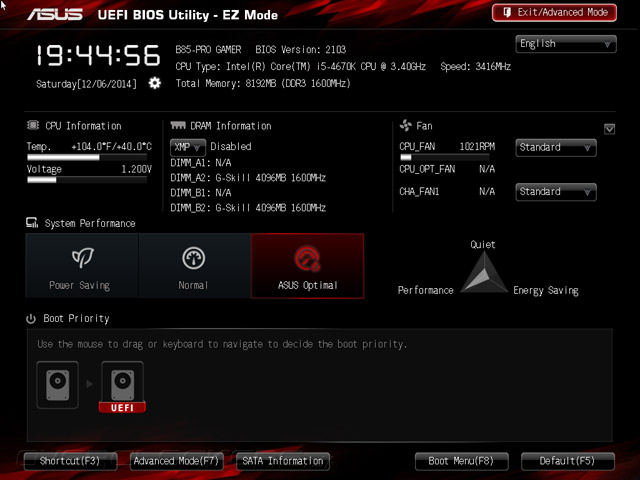Click the CPU Type i5-4670K line
640x480 pixels.
click(x=301, y=67)
